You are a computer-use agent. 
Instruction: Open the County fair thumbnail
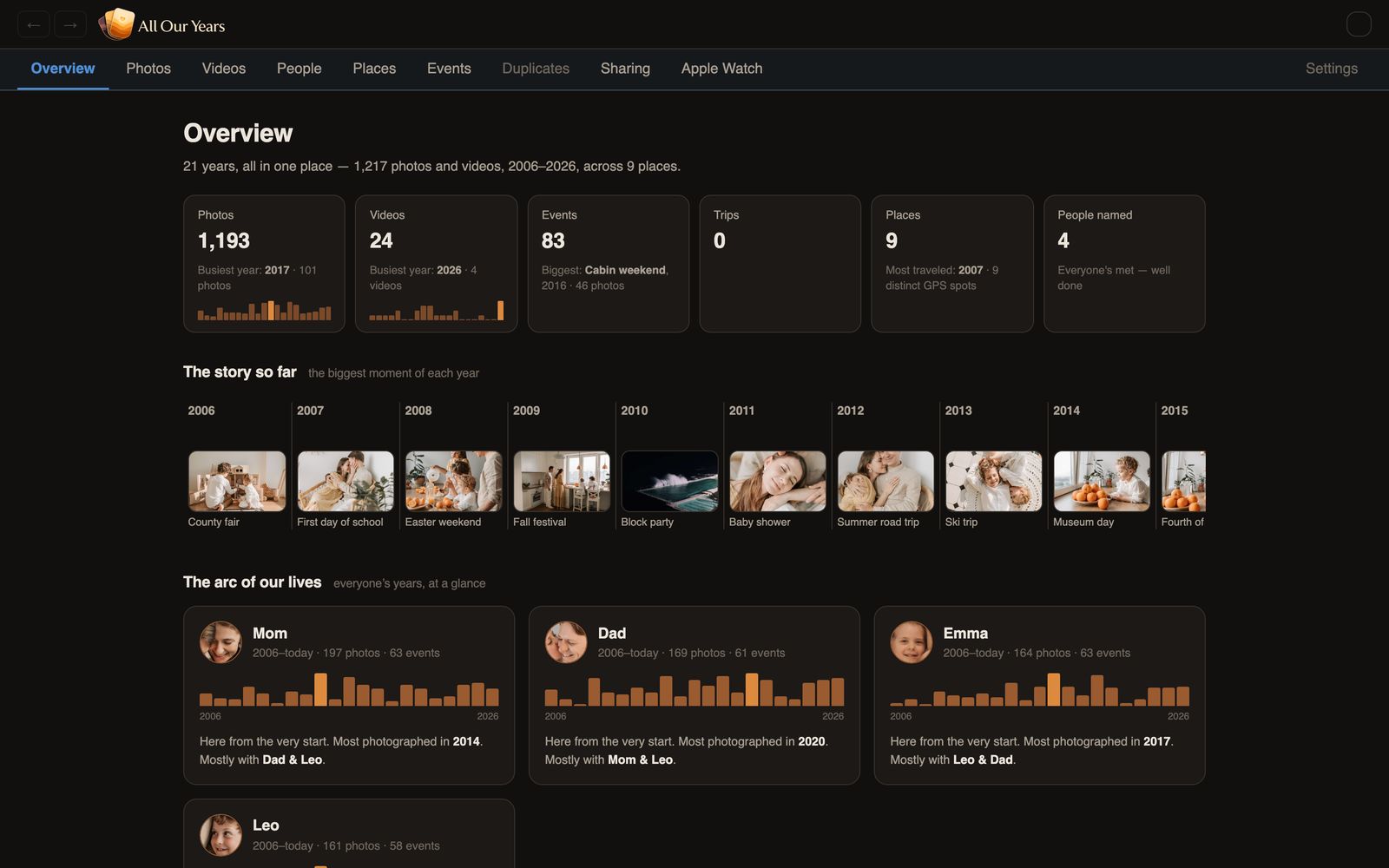pyautogui.click(x=237, y=481)
